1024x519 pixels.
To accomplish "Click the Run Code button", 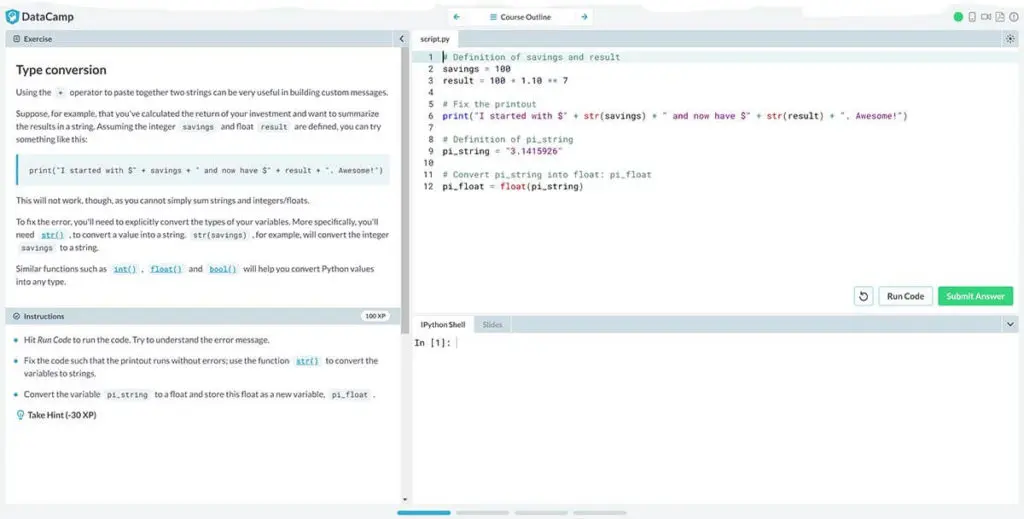I will point(905,296).
